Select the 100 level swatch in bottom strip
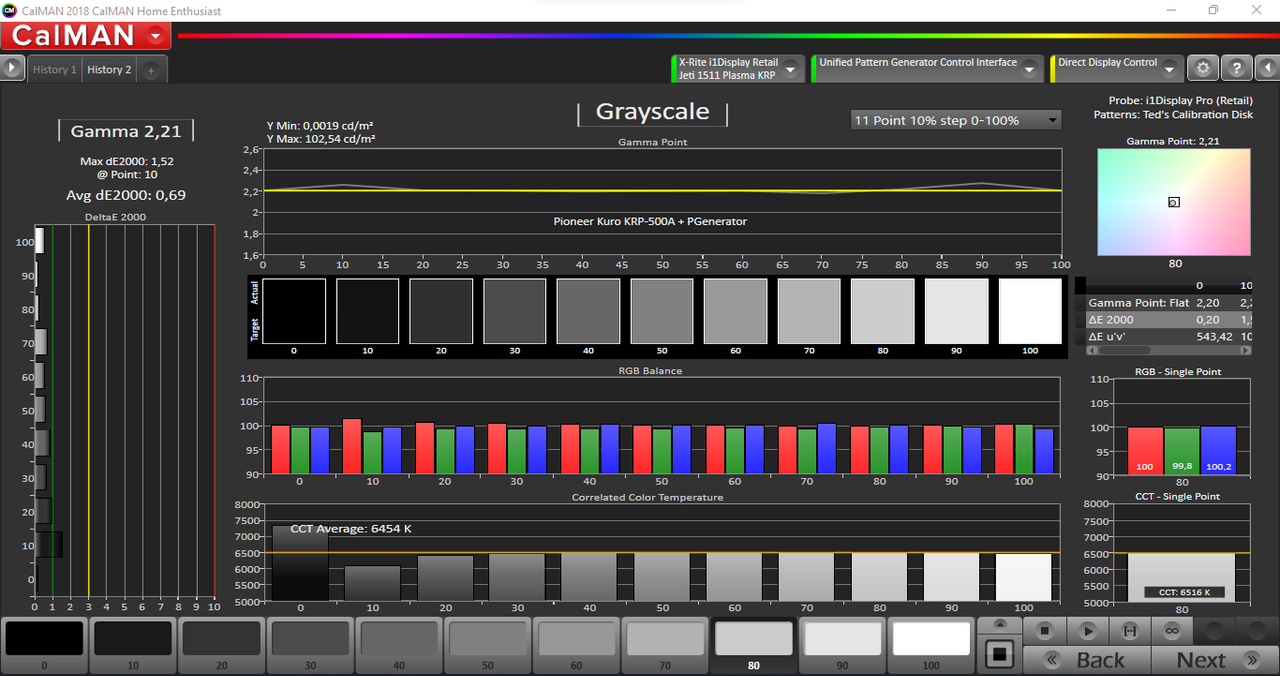The height and width of the screenshot is (676, 1280). pos(931,646)
